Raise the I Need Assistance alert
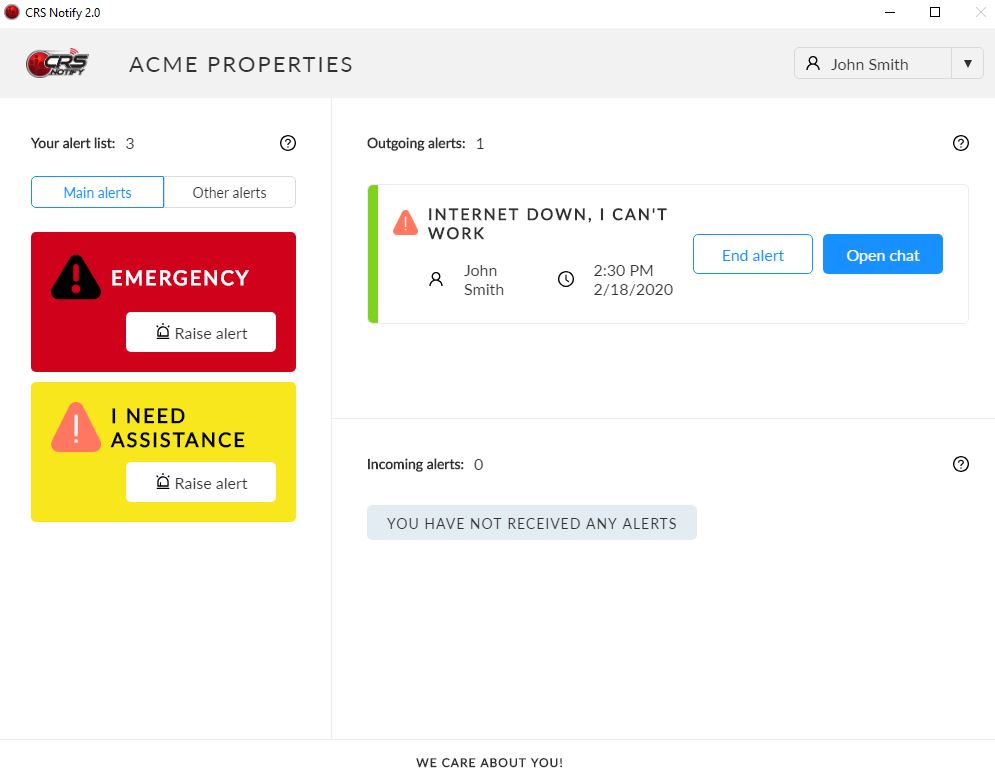The height and width of the screenshot is (780, 995). tap(201, 483)
